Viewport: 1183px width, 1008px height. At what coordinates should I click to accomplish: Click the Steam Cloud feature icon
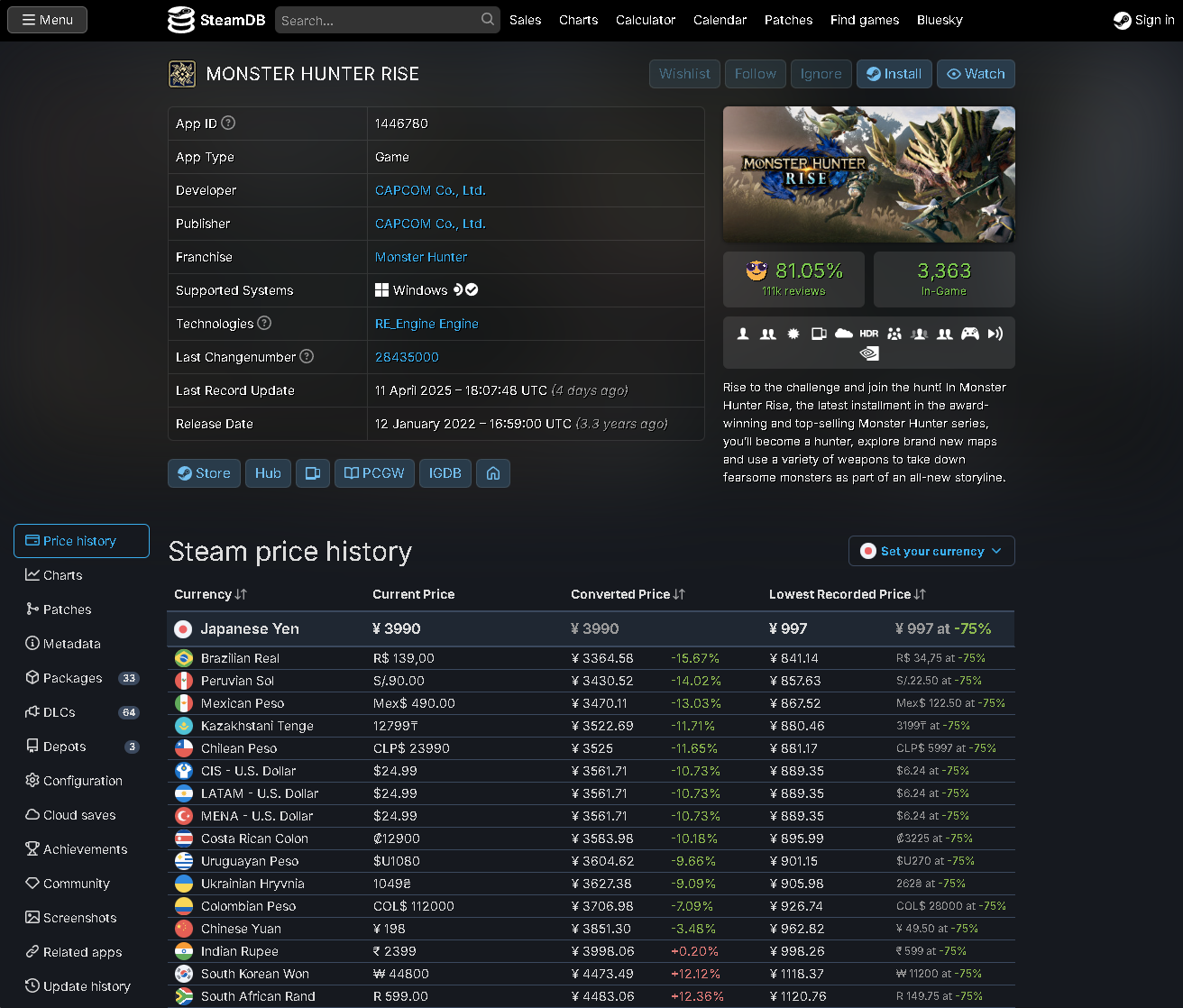point(844,334)
